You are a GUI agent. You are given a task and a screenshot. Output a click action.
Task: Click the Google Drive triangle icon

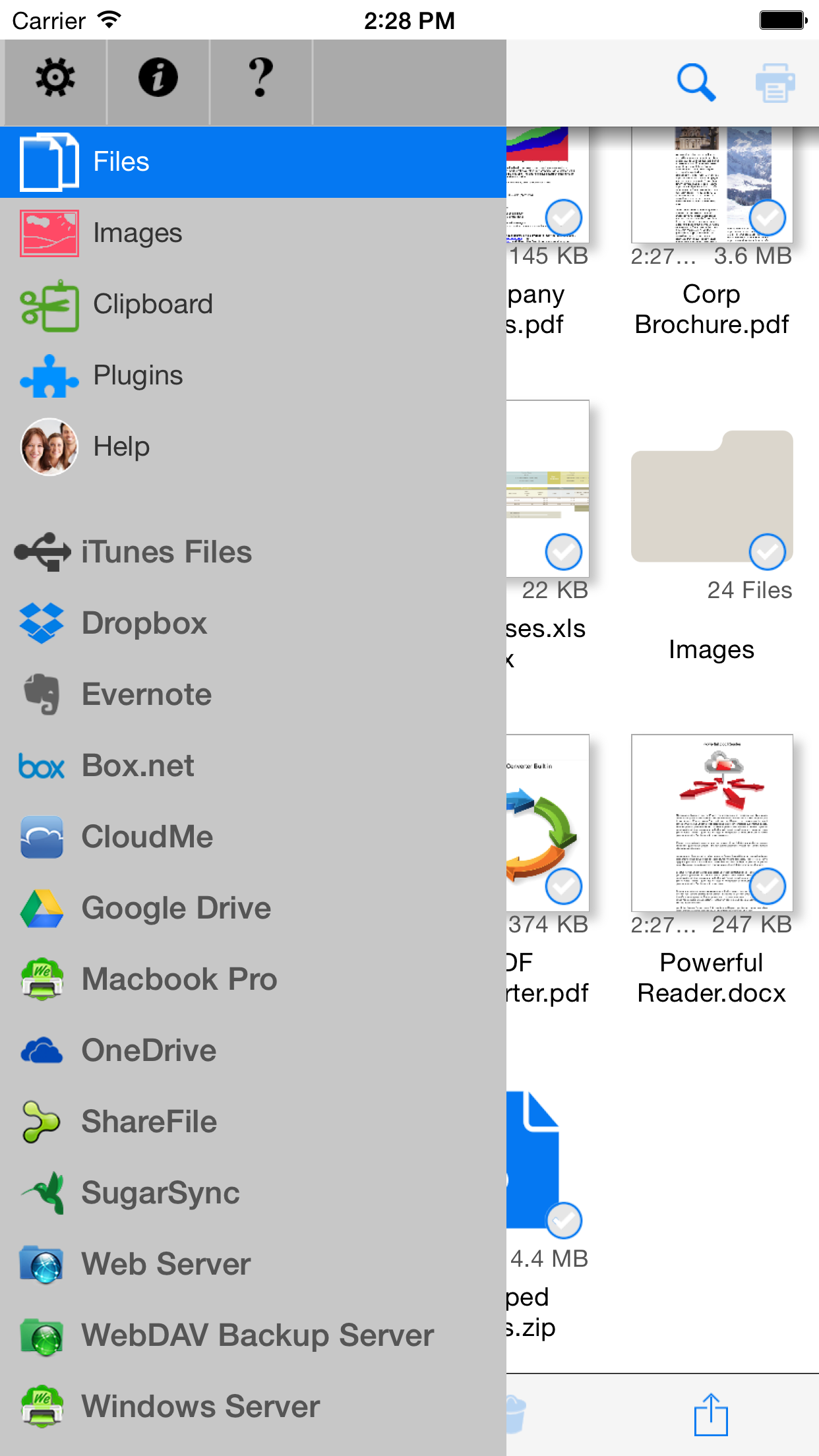(x=42, y=908)
